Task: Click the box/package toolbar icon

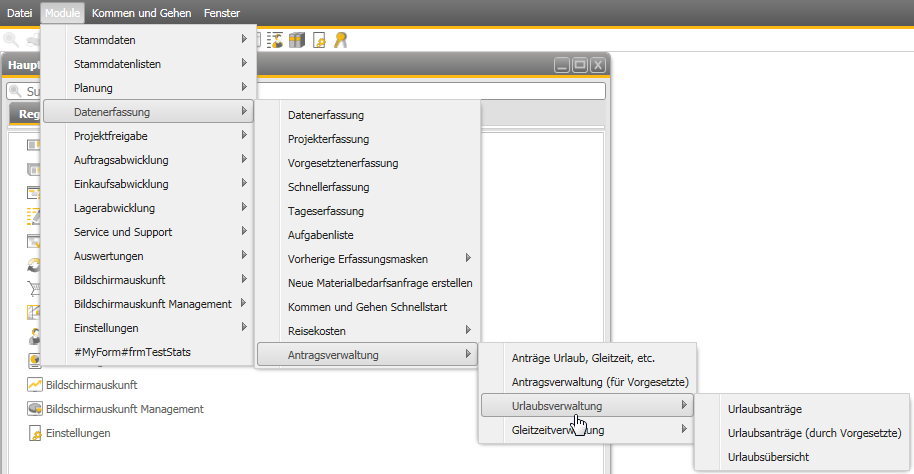Action: pos(297,40)
